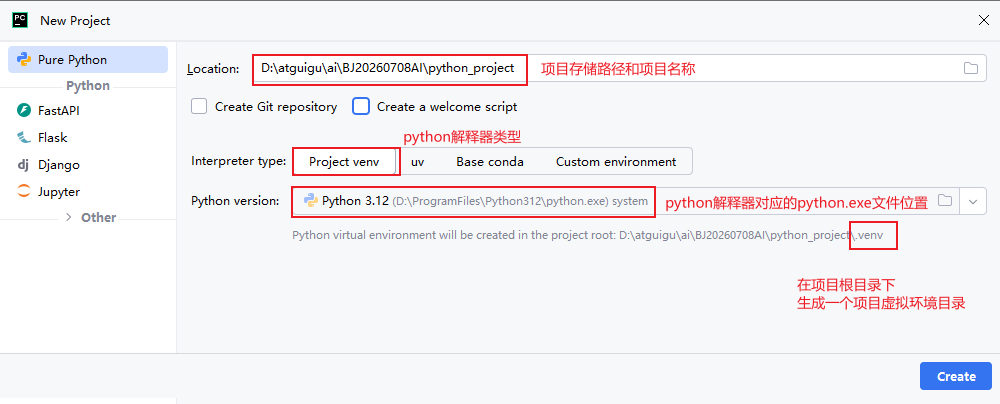Click the Flask icon in sidebar
The width and height of the screenshot is (1000, 404).
tap(24, 137)
